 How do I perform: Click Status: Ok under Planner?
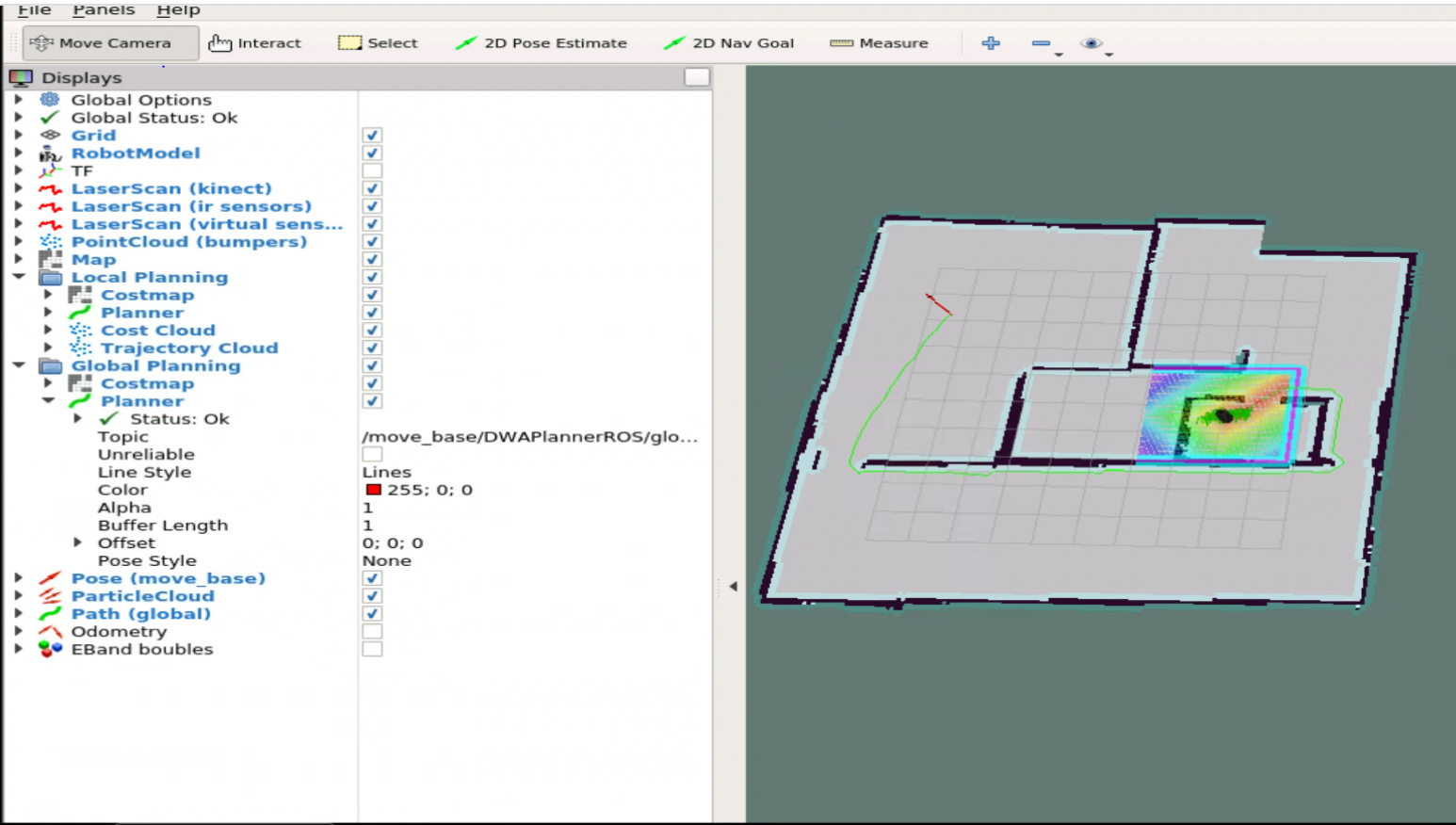(x=180, y=418)
